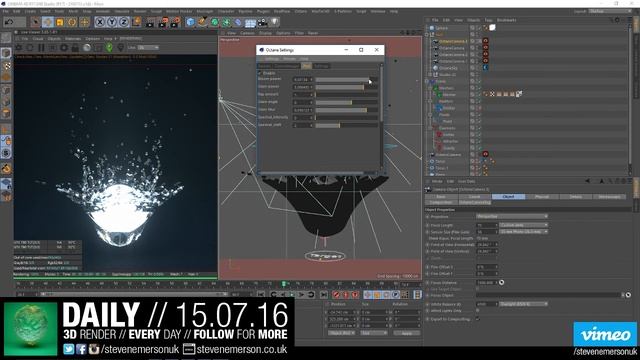Select OctaneSky object in tree
The width and height of the screenshot is (640, 360).
point(449,68)
